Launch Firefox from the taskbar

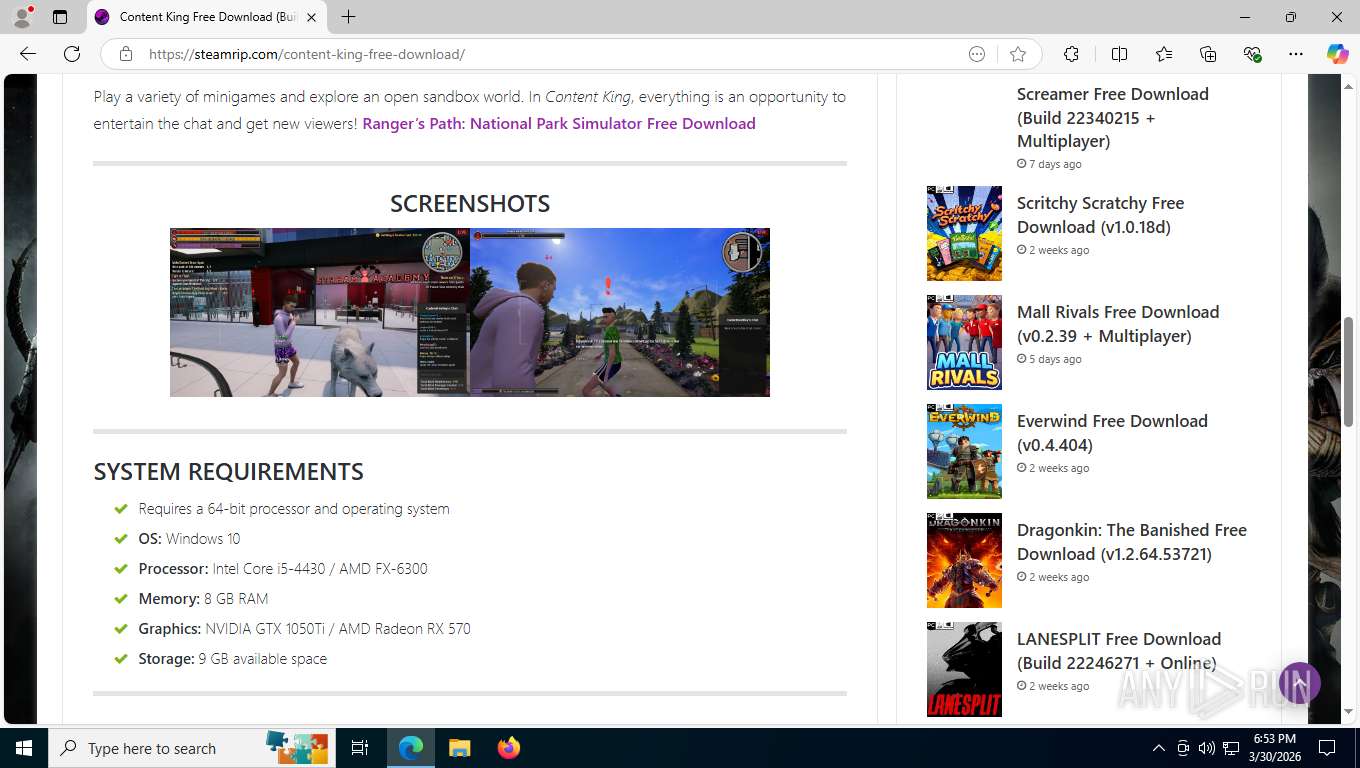[x=508, y=748]
